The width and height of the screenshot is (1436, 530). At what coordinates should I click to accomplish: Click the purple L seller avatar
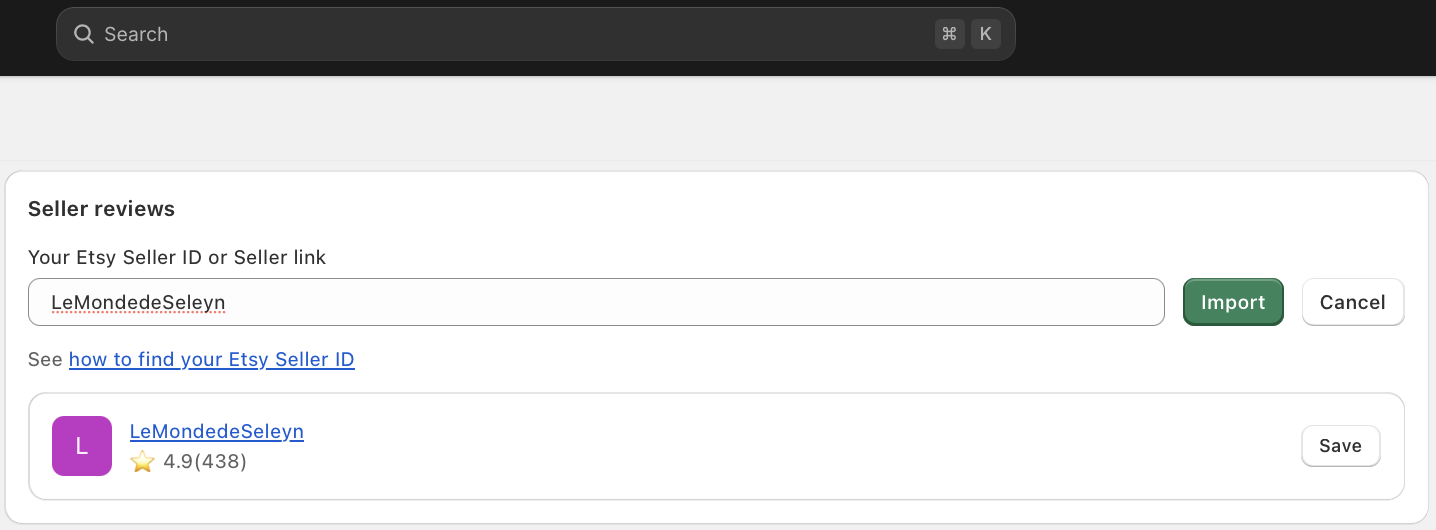(82, 446)
